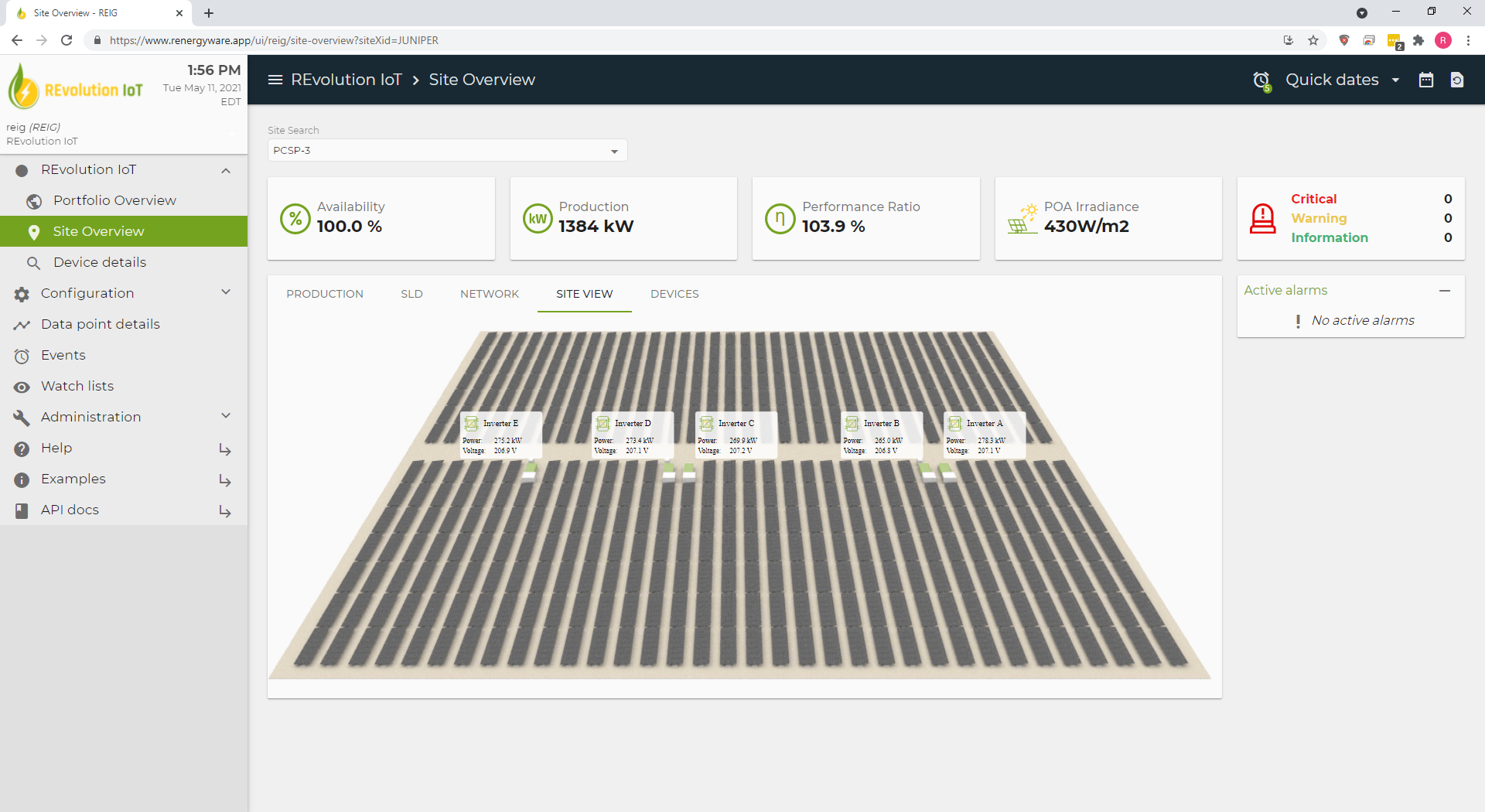Click the Inverter D icon on site view

click(603, 423)
